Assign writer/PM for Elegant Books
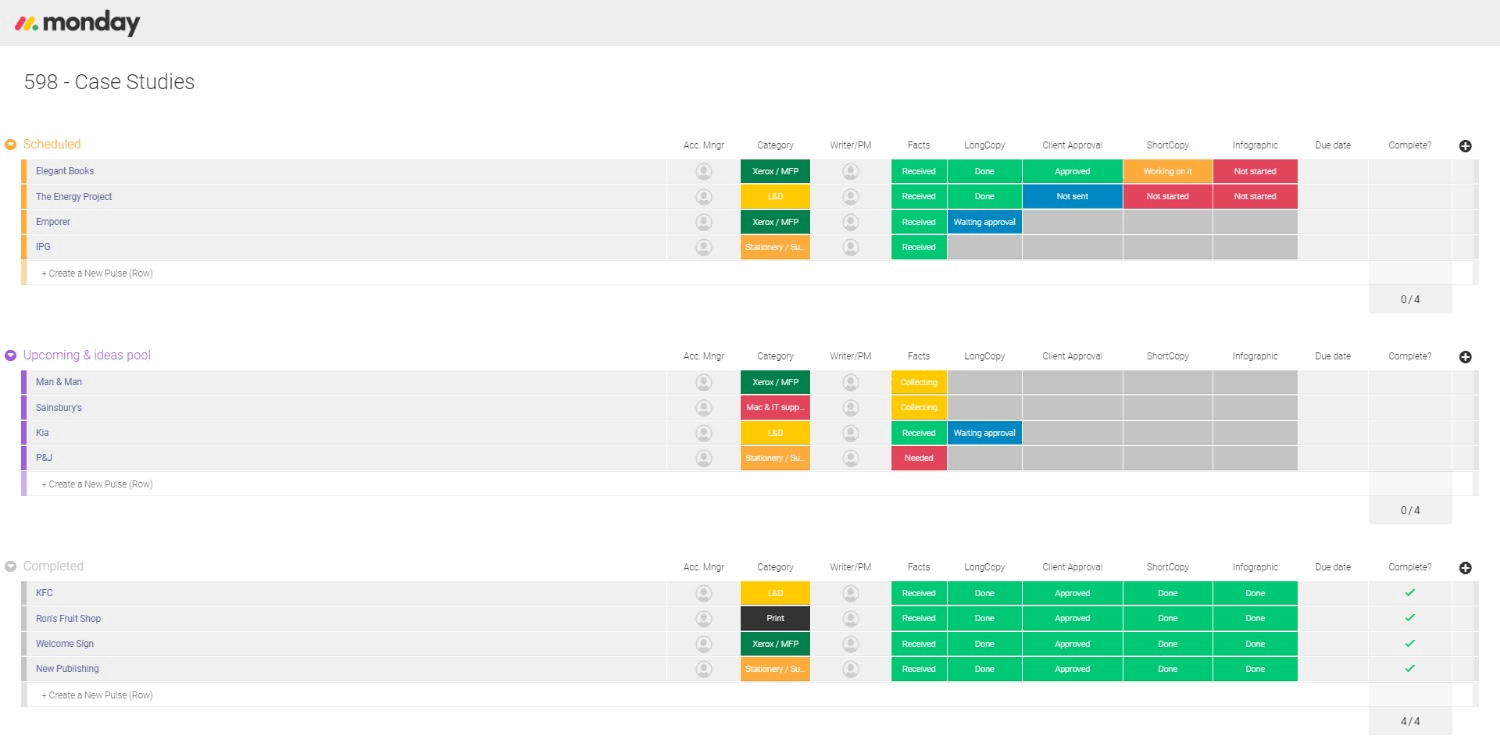 851,172
